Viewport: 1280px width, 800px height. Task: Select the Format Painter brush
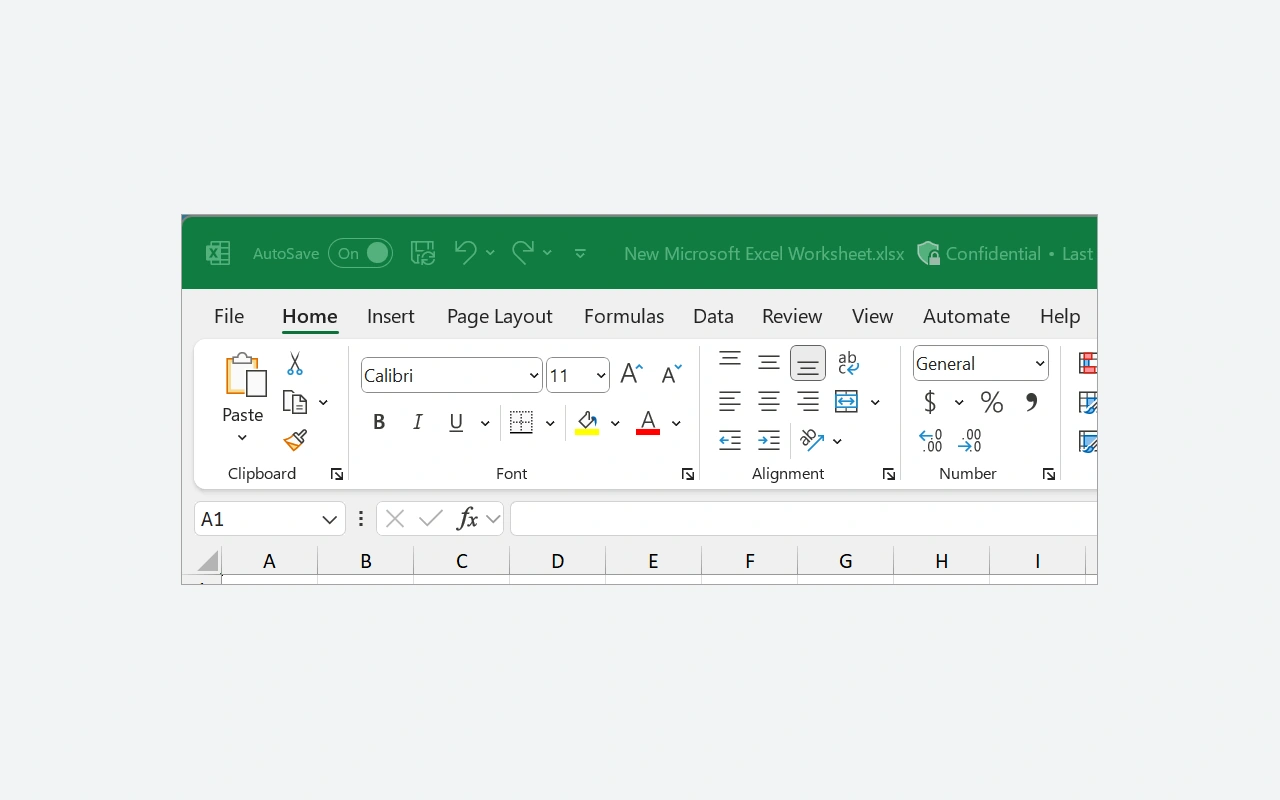295,440
